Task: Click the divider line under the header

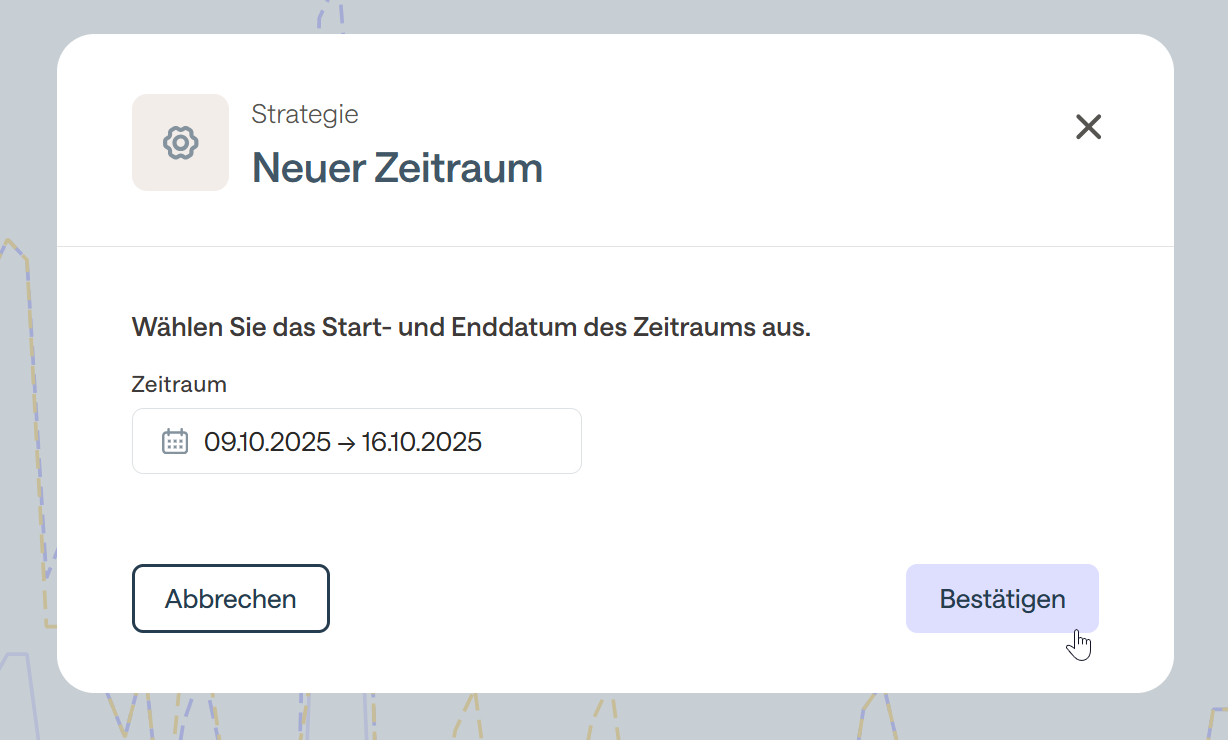Action: click(x=615, y=246)
